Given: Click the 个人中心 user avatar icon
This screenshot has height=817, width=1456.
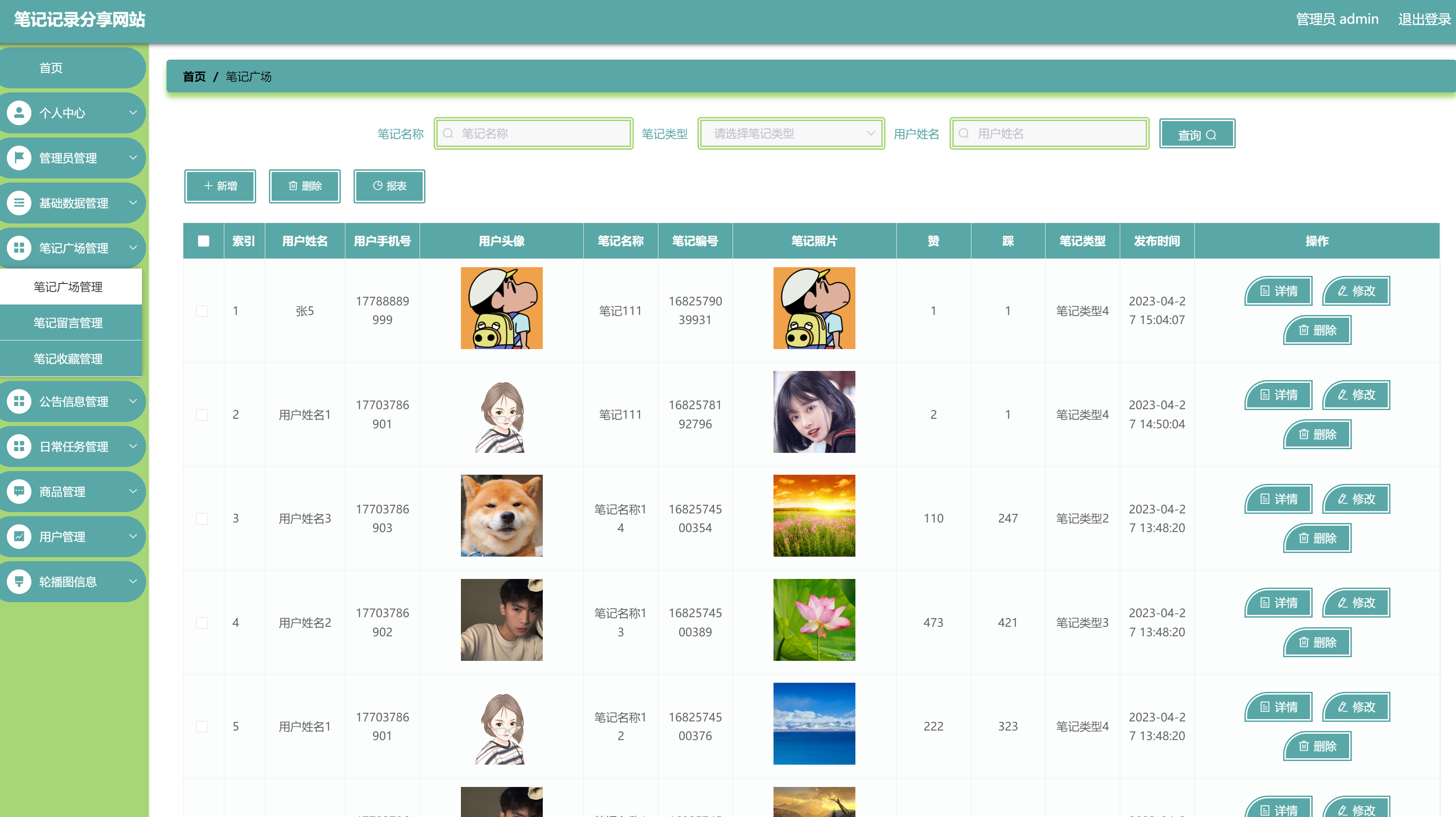Looking at the screenshot, I should 19,113.
